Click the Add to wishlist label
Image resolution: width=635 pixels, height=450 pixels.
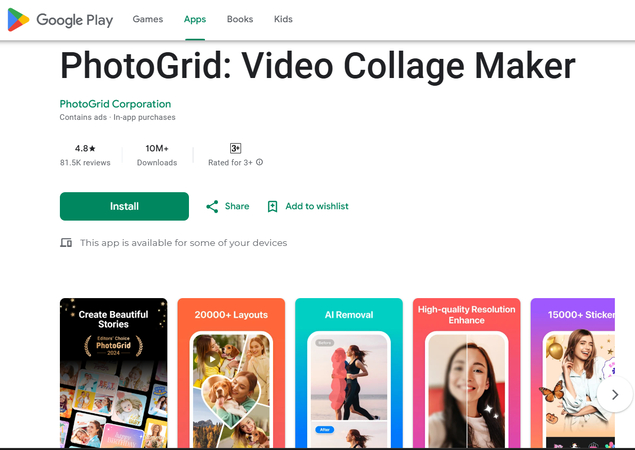click(x=317, y=206)
